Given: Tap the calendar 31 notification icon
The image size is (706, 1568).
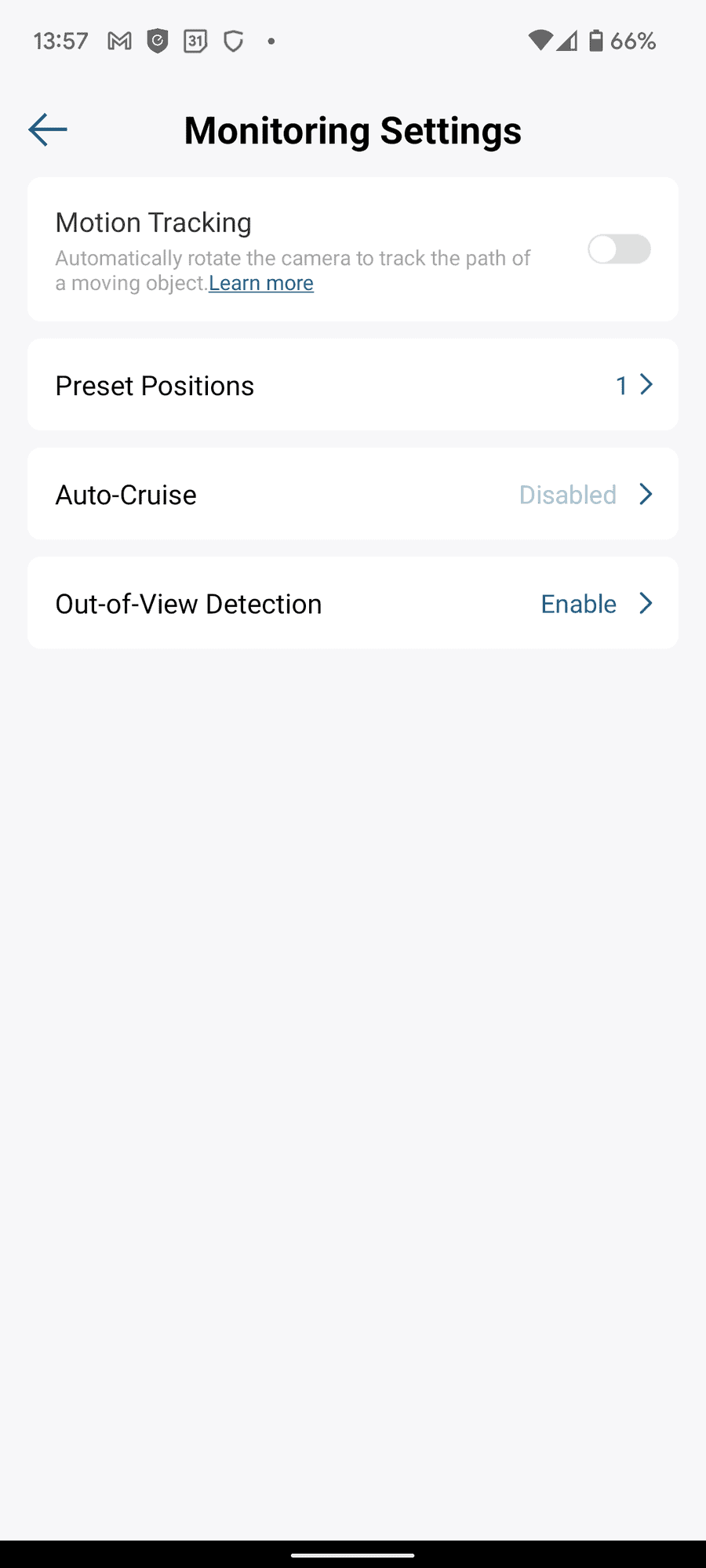Looking at the screenshot, I should [195, 41].
